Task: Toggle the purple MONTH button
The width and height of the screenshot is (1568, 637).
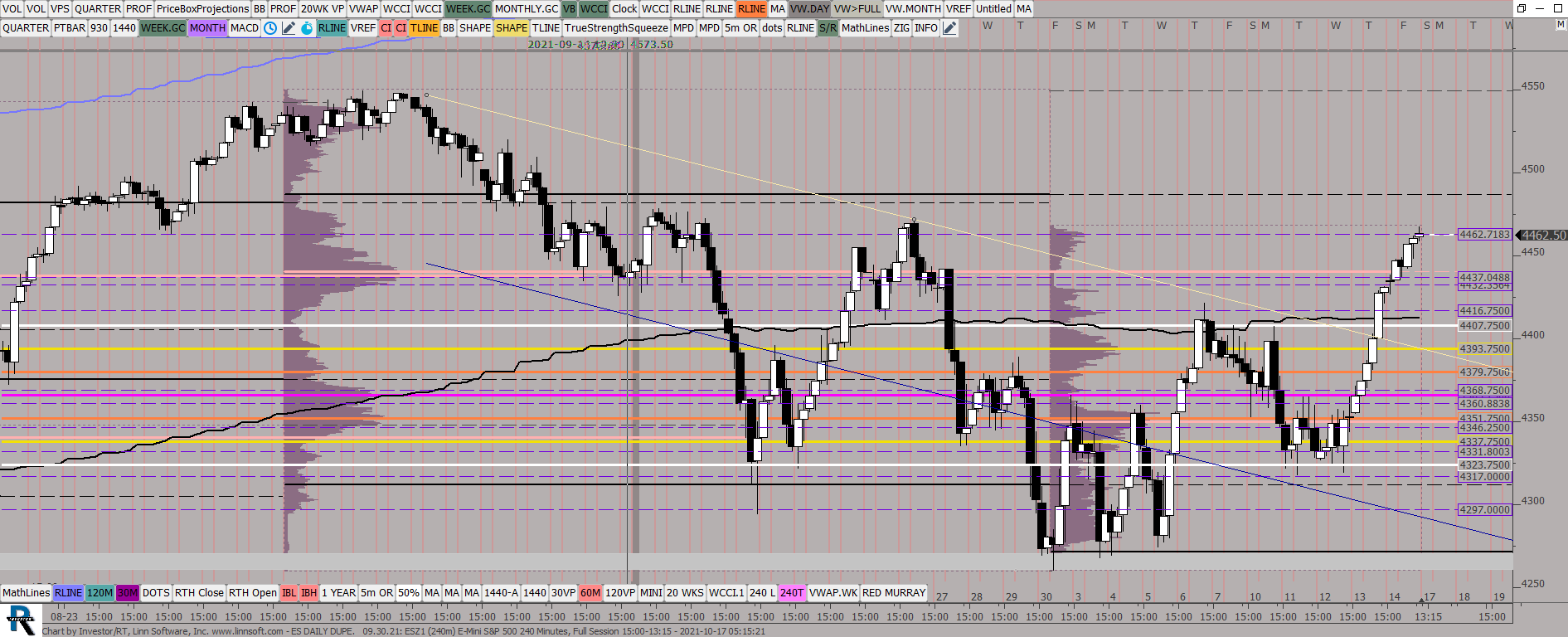Action: coord(207,28)
